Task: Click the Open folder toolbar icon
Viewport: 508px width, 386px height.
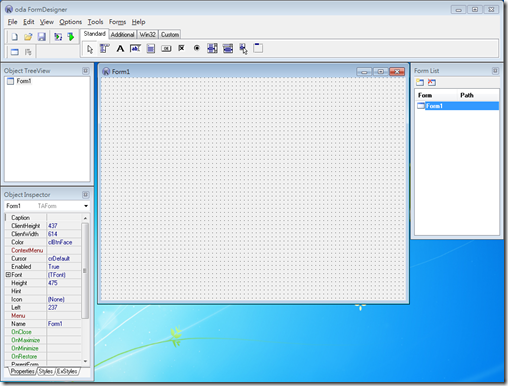Action: [x=28, y=37]
